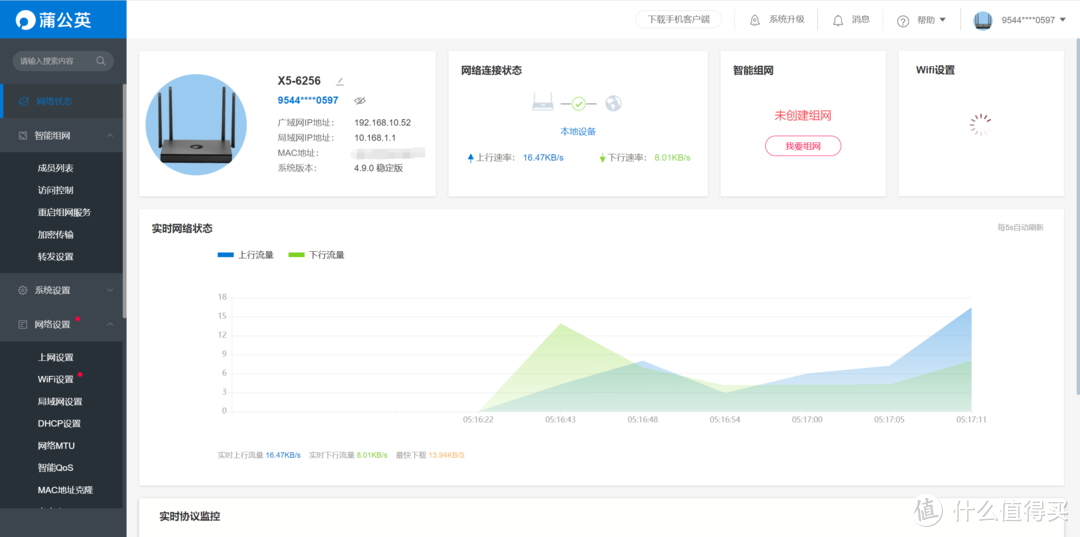
Task: Open 网络MTU in sidebar
Action: 56,445
